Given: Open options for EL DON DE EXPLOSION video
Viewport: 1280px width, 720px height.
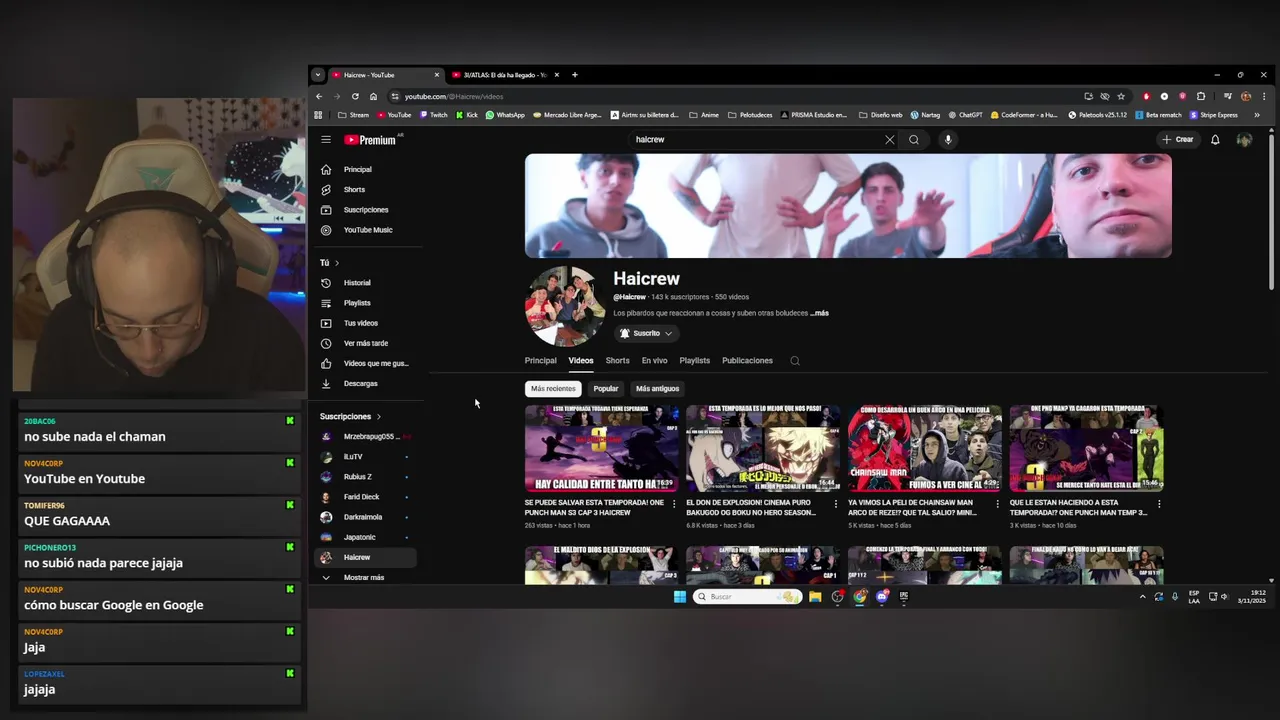Looking at the screenshot, I should point(836,504).
